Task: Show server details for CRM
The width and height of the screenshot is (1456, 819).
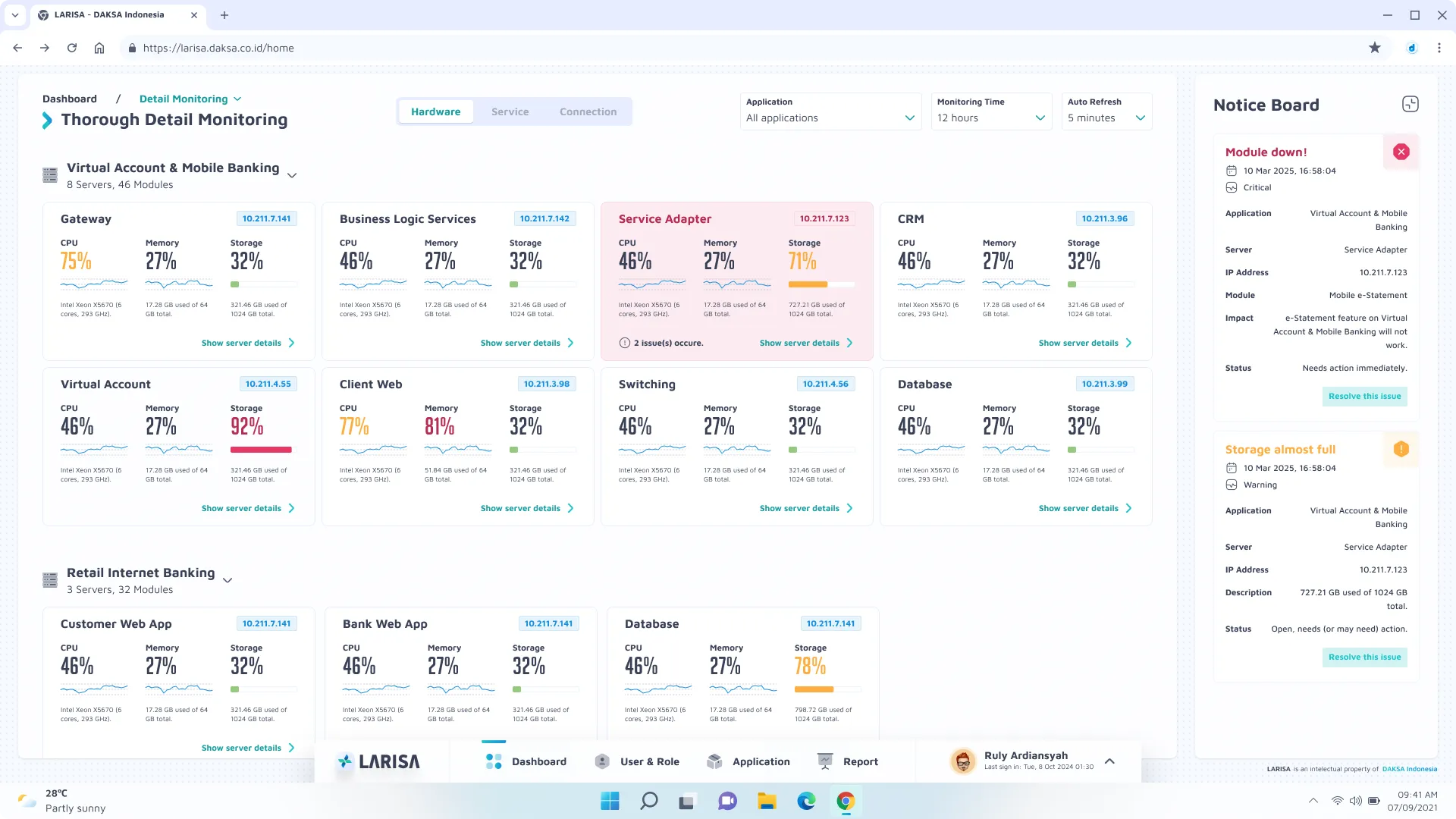Action: tap(1085, 344)
